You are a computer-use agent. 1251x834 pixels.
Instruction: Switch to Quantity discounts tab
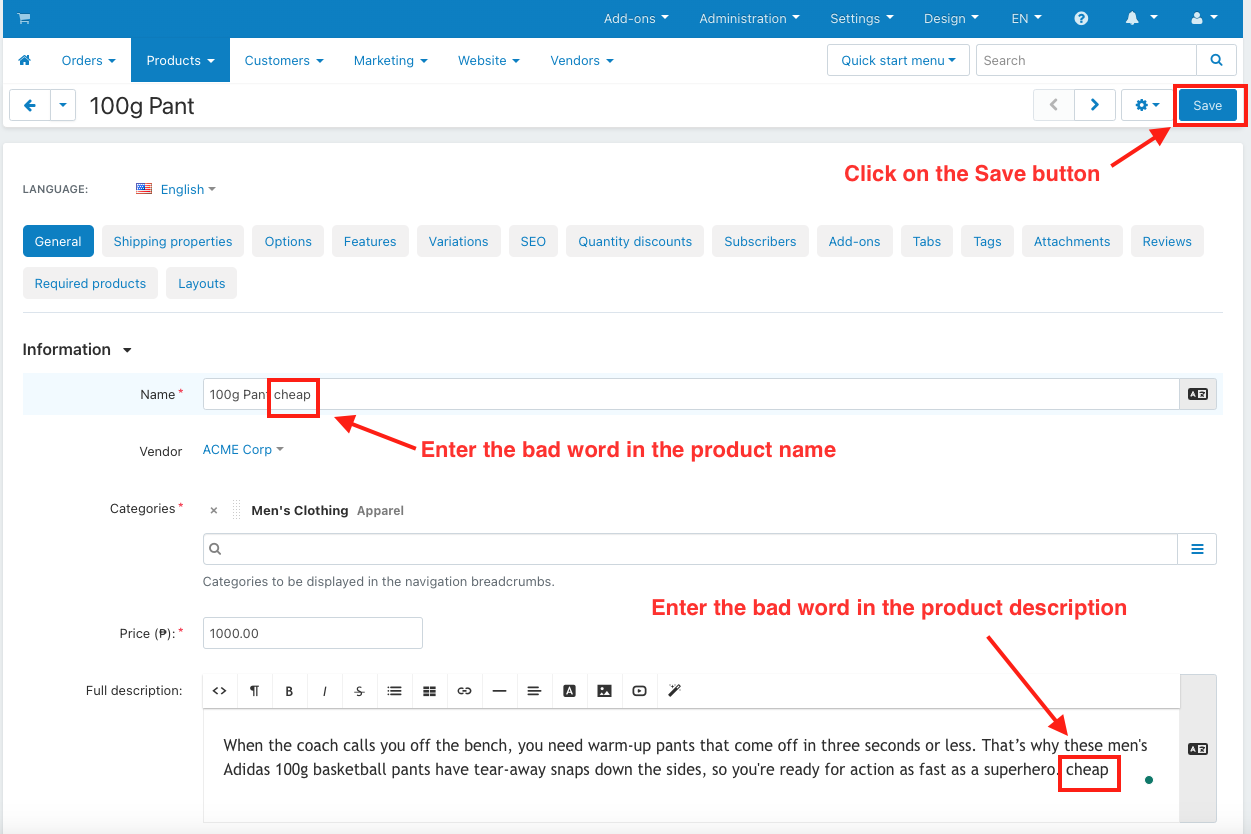click(635, 241)
